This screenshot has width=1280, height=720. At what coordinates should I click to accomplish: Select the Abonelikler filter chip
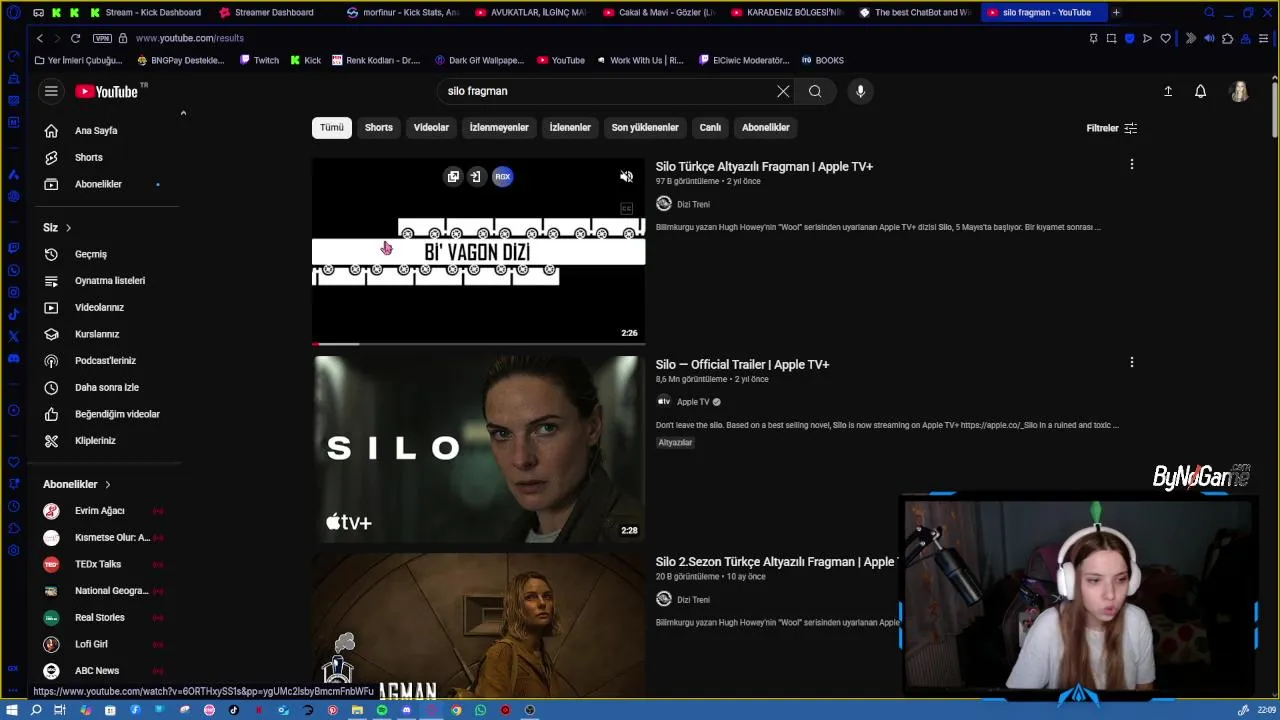click(766, 127)
